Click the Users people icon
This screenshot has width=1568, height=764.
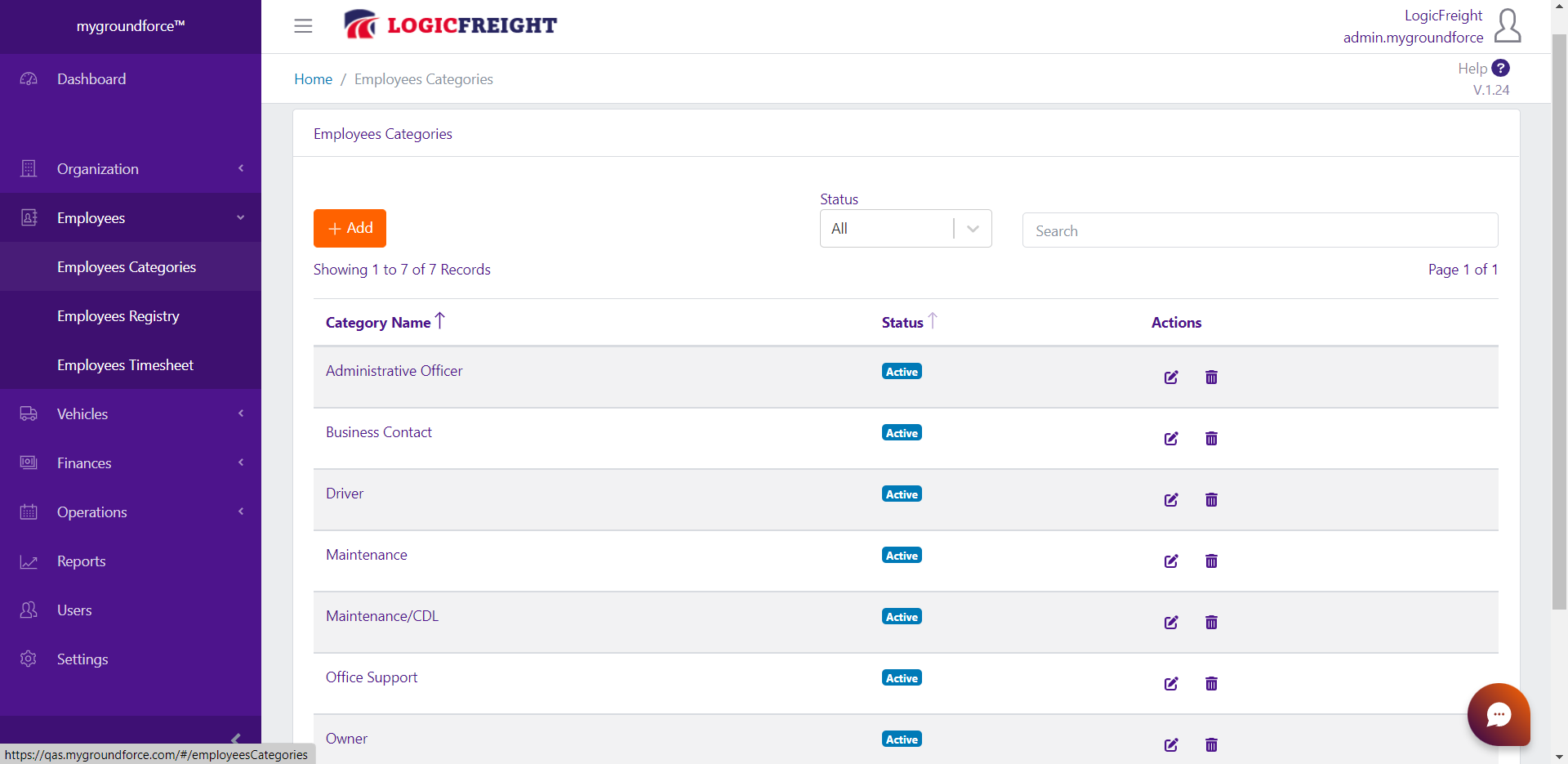coord(29,610)
